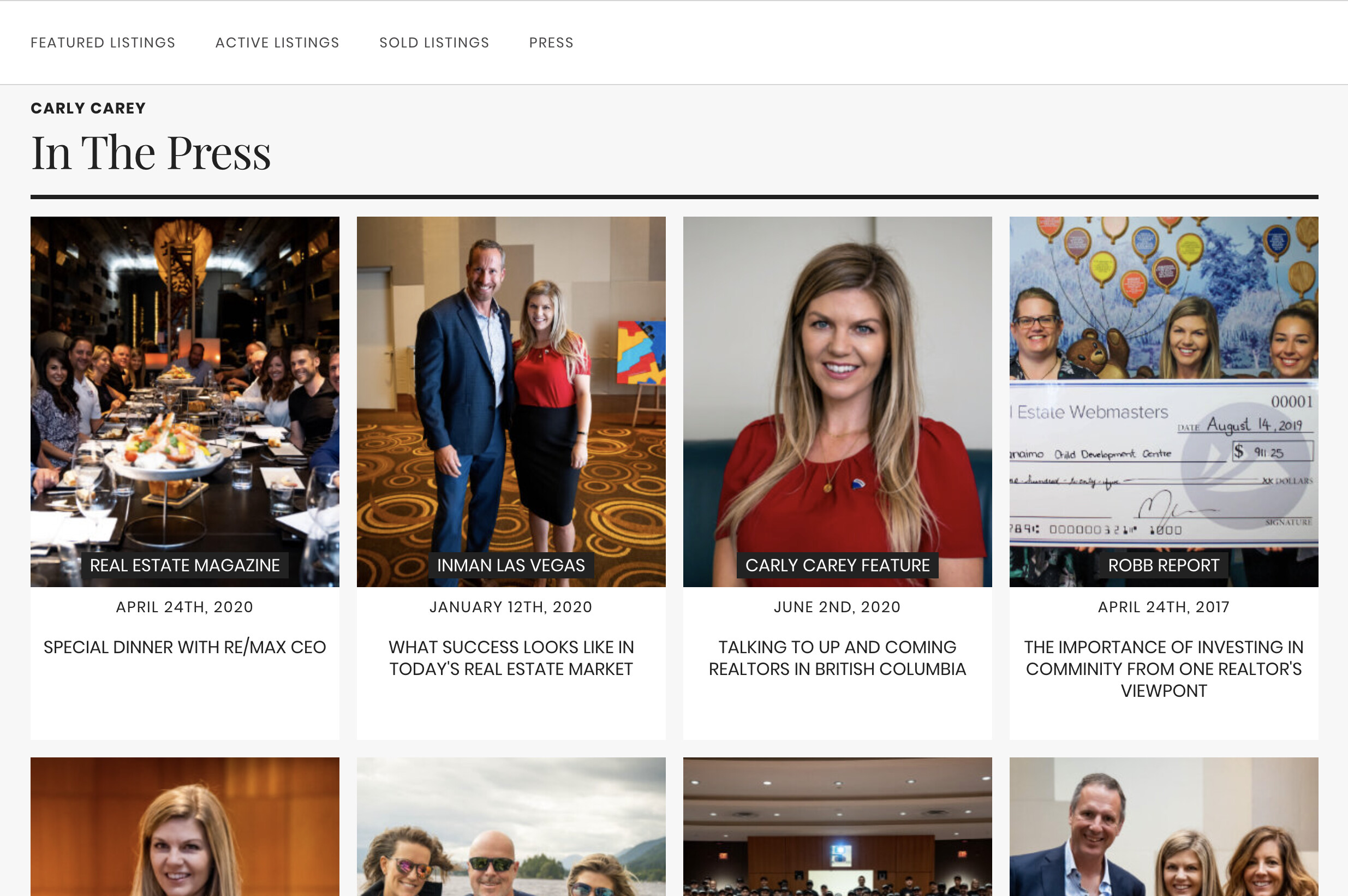Screen dimensions: 1348x896
Task: Click the Inman Las Vegas photo
Action: [511, 401]
